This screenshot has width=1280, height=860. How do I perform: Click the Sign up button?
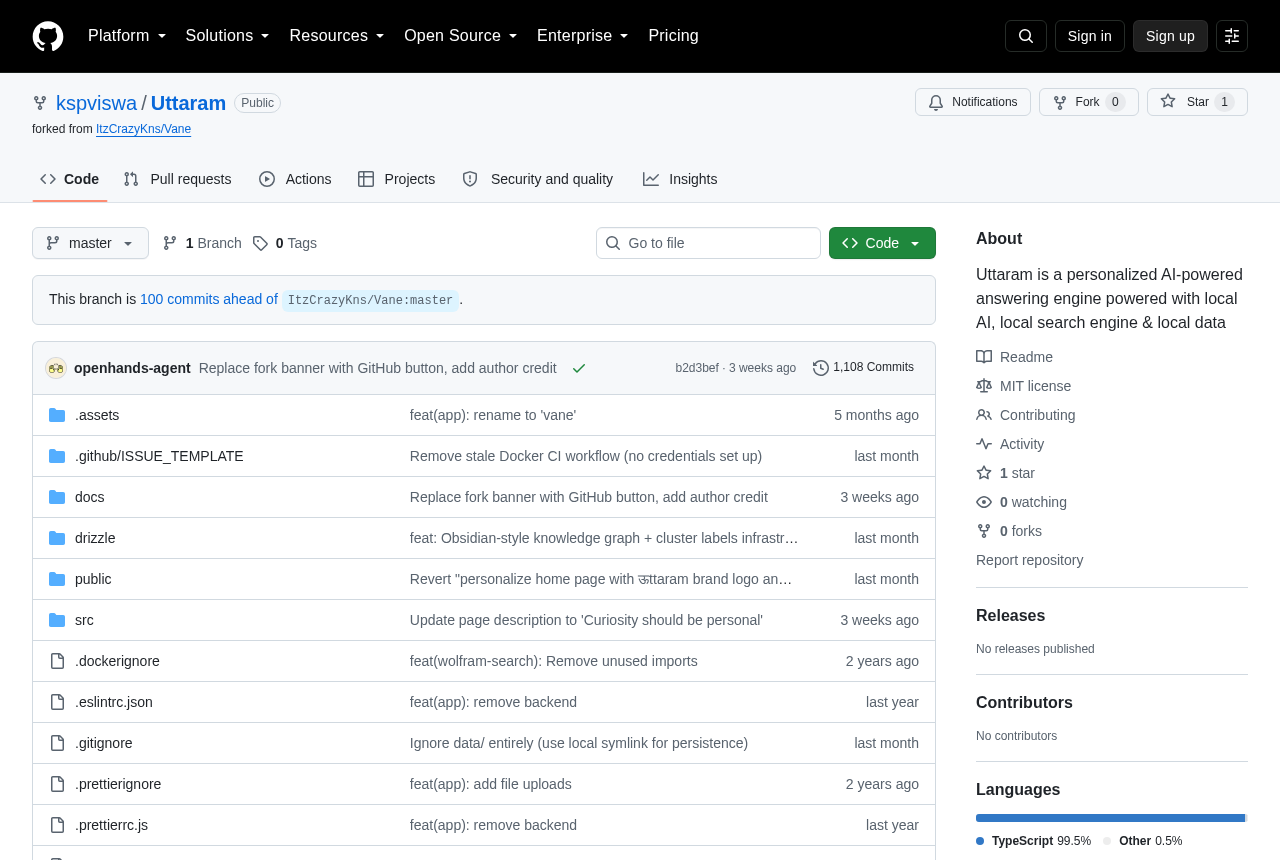click(x=1170, y=36)
